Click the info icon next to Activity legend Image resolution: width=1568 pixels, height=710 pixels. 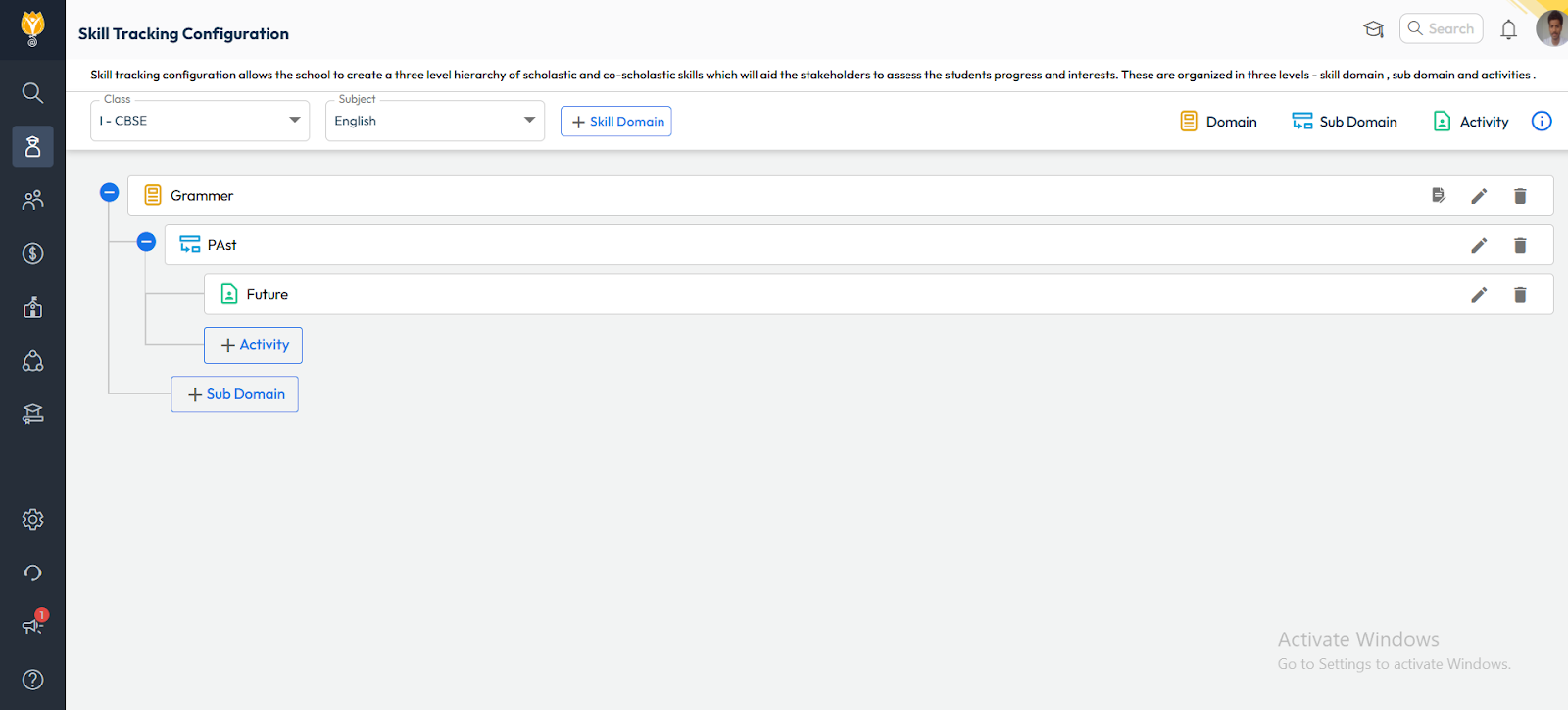coord(1542,122)
